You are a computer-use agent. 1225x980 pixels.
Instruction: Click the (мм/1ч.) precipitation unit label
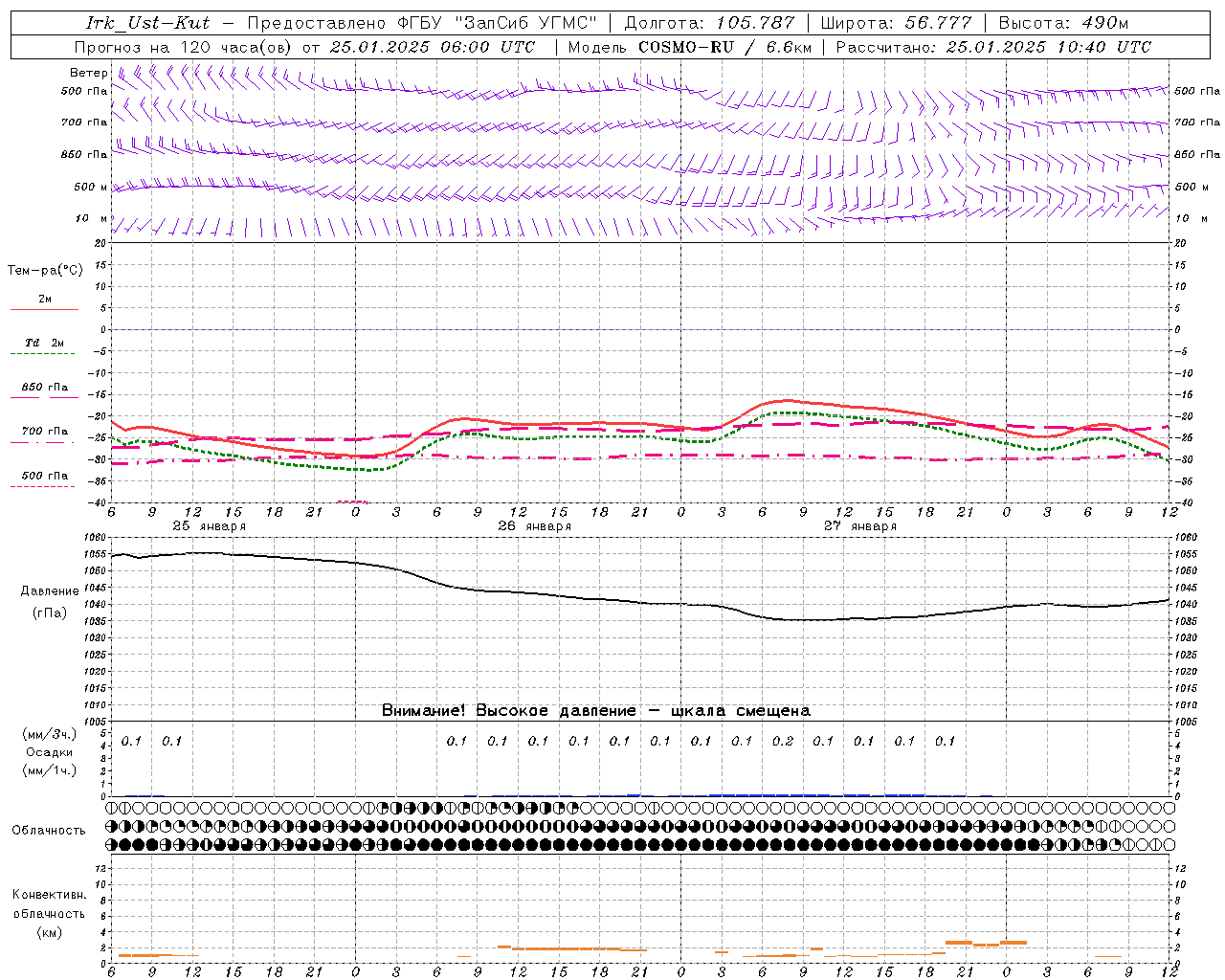50,770
